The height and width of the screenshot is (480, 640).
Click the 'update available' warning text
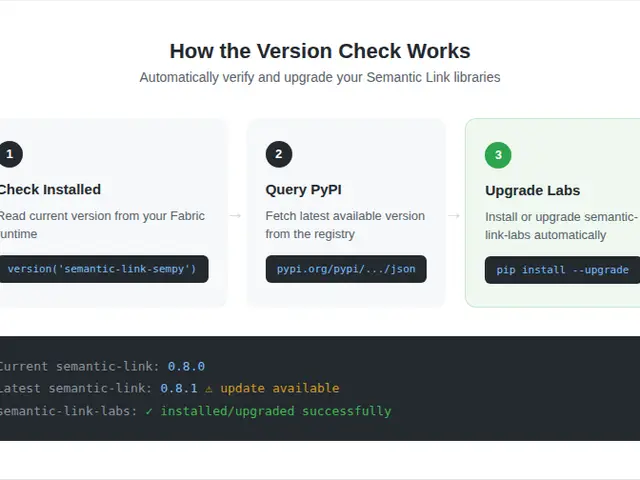280,388
